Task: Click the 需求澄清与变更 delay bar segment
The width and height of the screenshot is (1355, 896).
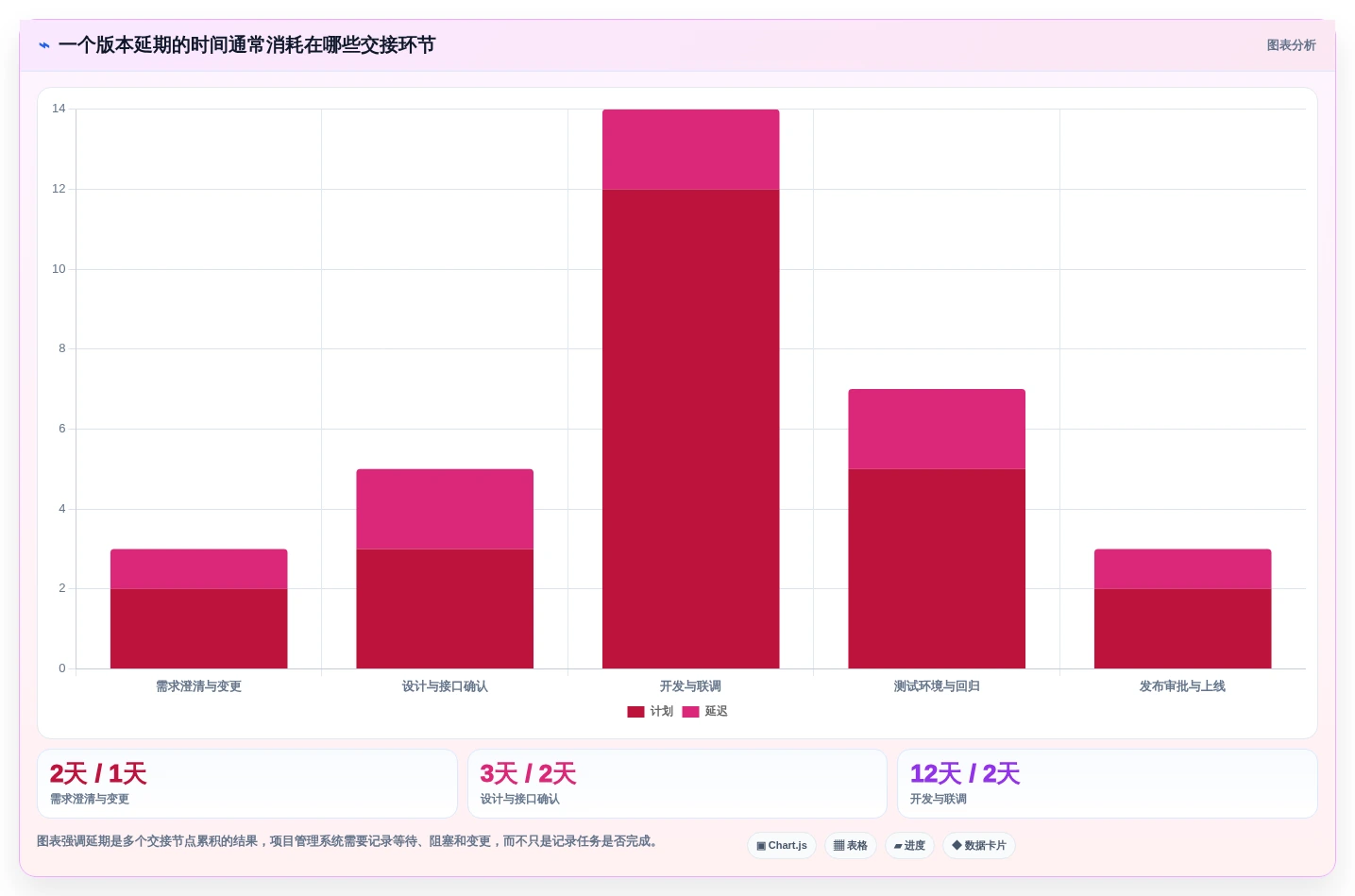Action: 198,569
